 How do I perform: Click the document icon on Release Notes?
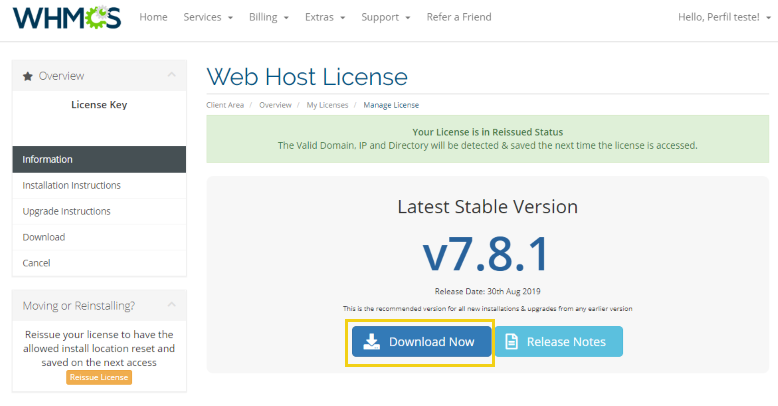pos(512,341)
